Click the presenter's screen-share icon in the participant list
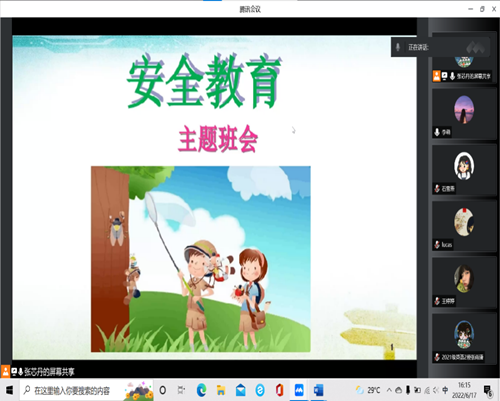The width and height of the screenshot is (500, 401). point(445,76)
